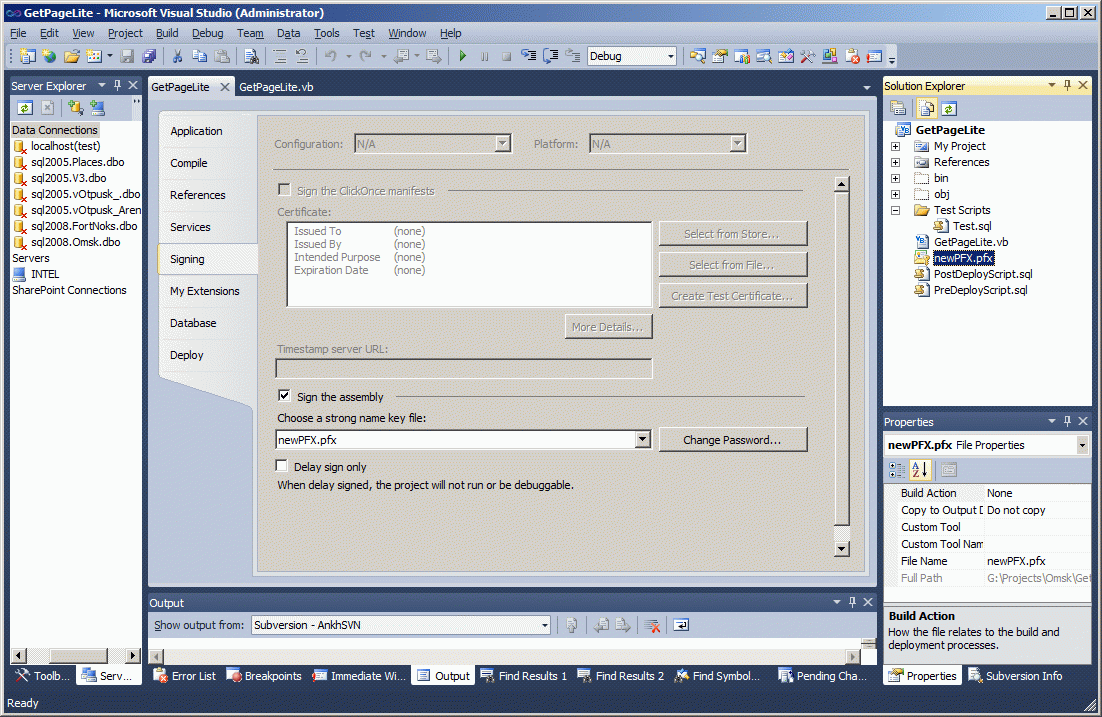This screenshot has width=1102, height=717.
Task: Click the Save icon in toolbar
Action: click(127, 56)
